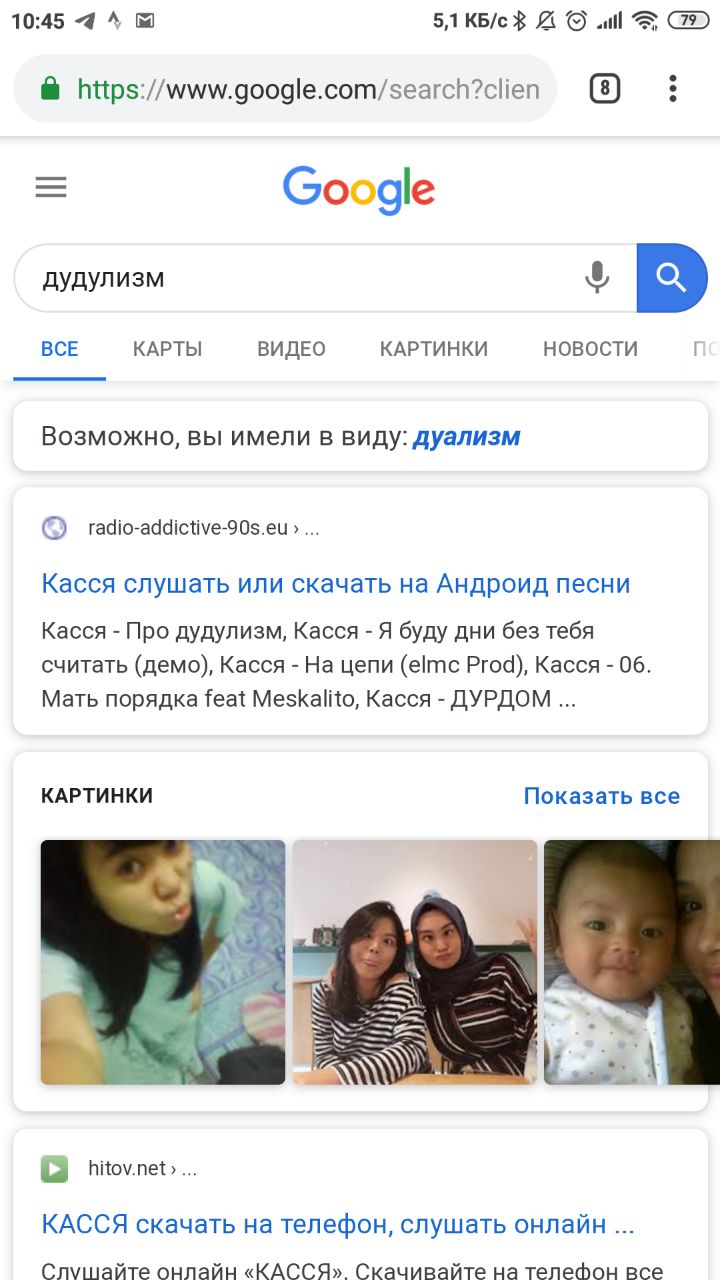Switch to the ВИДЕО tab

[291, 349]
